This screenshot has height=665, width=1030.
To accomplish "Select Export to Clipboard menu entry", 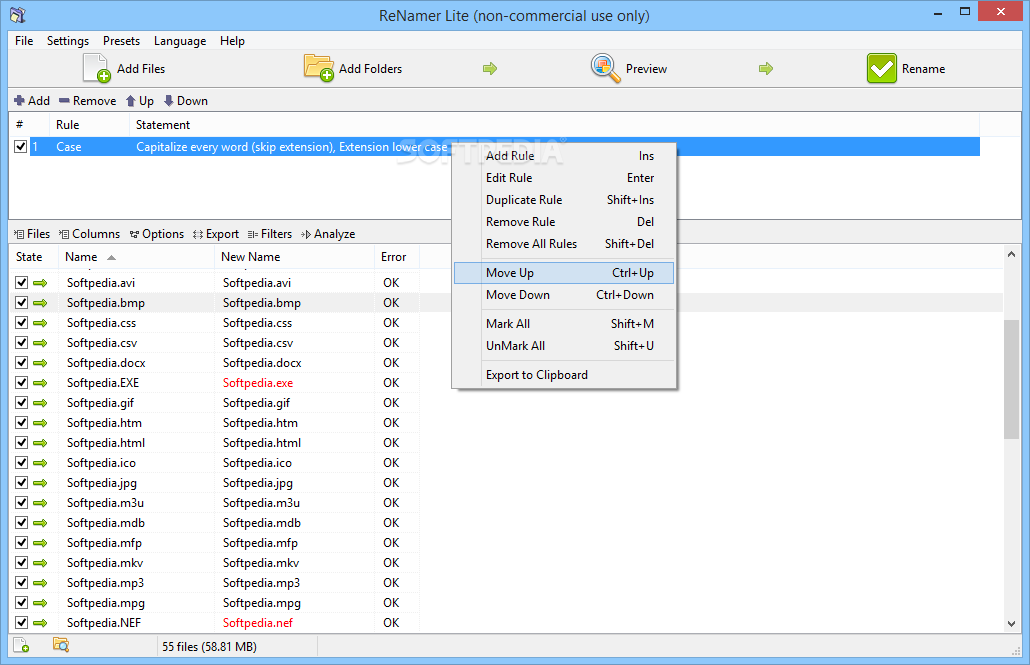I will point(564,375).
